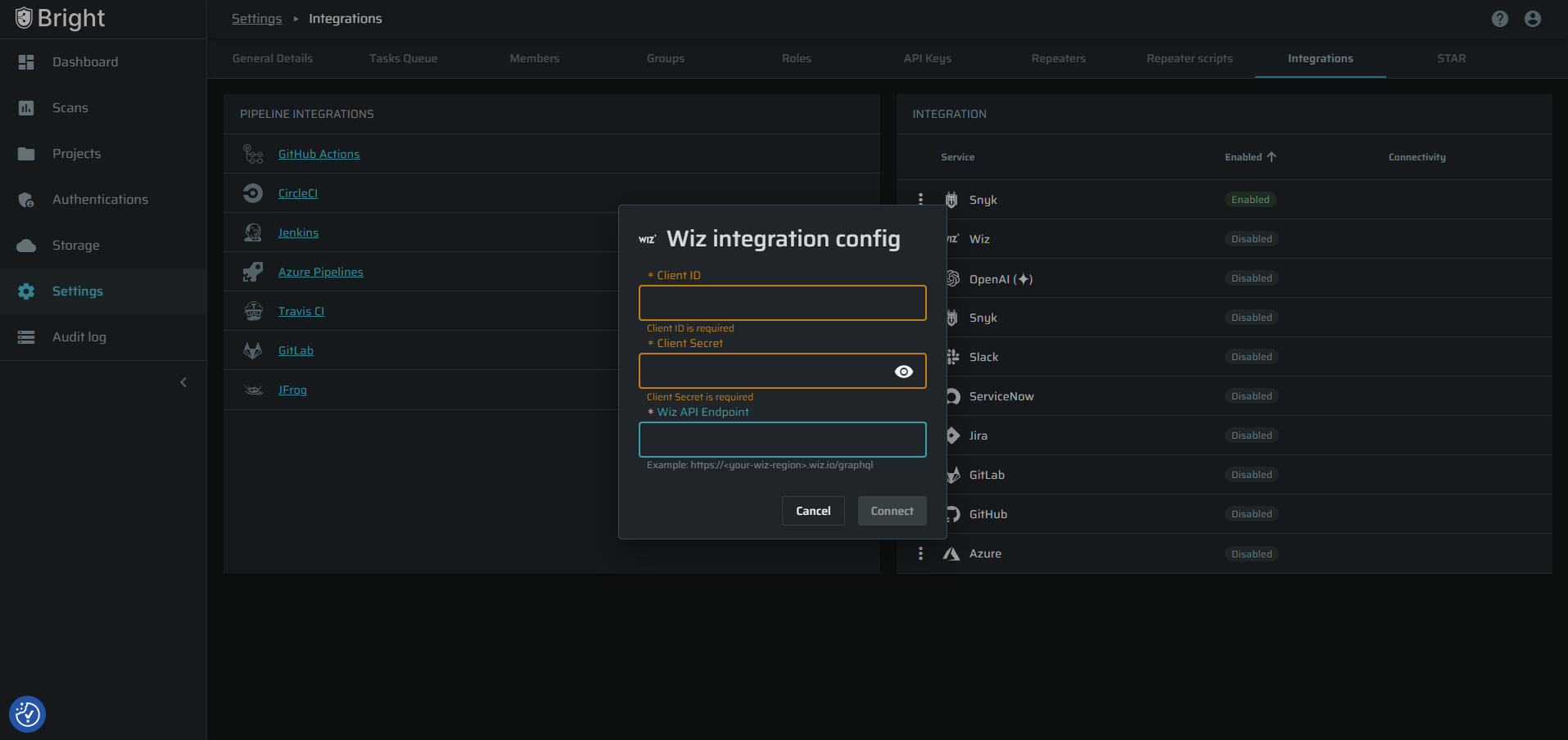Switch to the Repeater scripts tab
Screen dimensions: 1568x740
pyautogui.click(x=1190, y=58)
